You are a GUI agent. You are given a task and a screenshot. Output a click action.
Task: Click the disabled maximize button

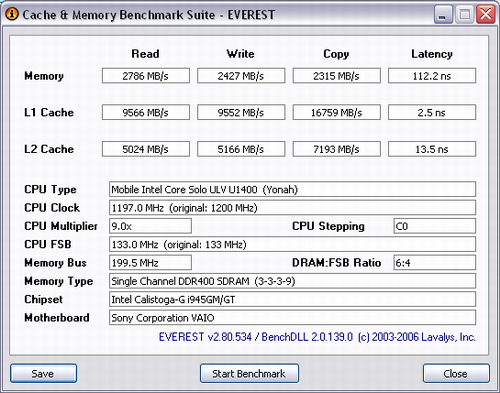[464, 14]
